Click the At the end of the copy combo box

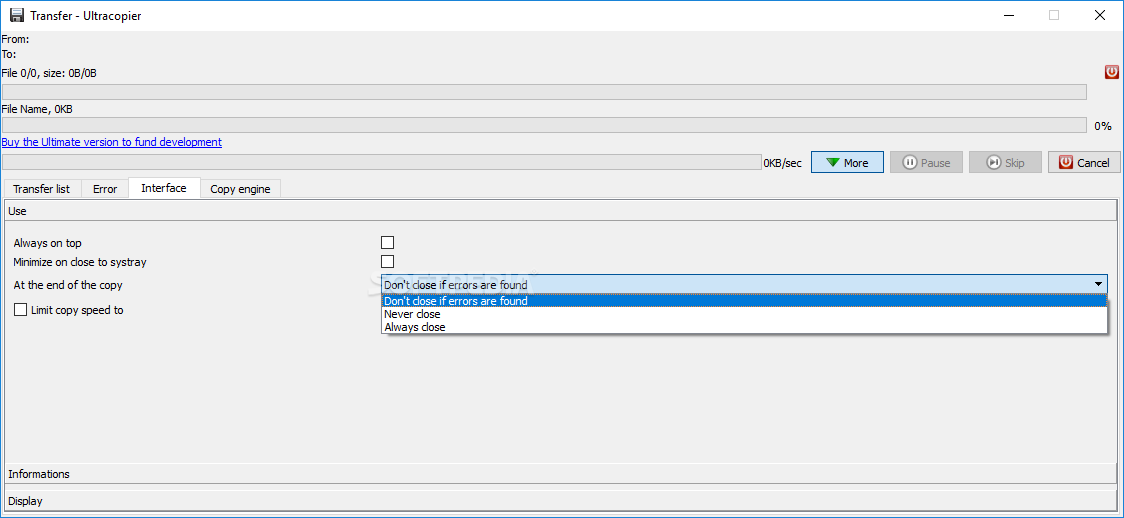744,284
